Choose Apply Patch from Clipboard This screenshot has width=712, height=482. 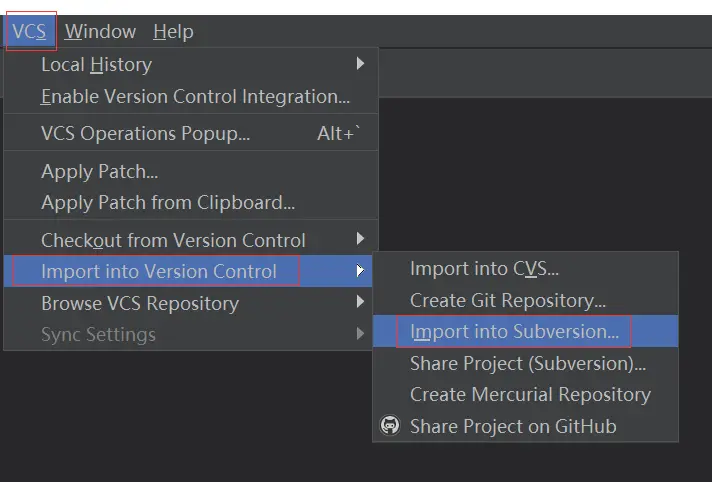click(x=167, y=202)
